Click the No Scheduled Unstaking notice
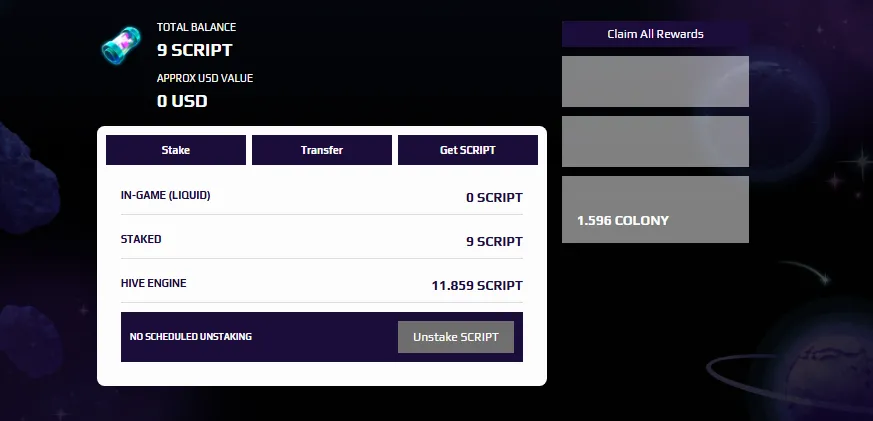Image resolution: width=873 pixels, height=421 pixels. [190, 337]
